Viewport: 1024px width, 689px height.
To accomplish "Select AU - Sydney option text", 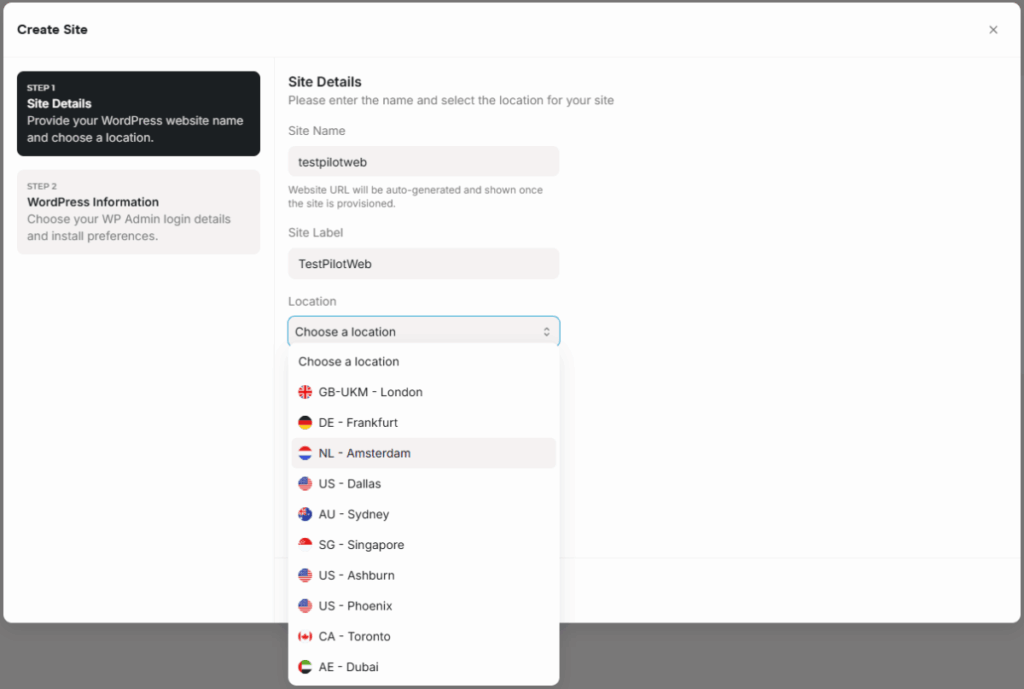I will coord(354,514).
